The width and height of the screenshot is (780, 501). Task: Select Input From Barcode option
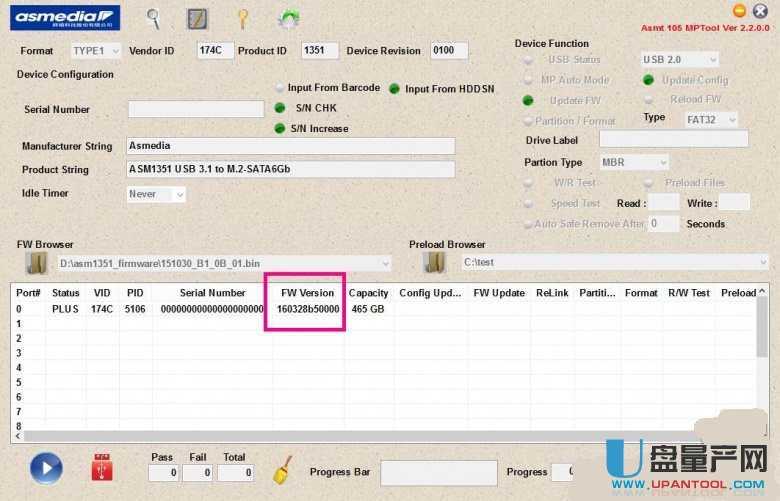tap(281, 88)
